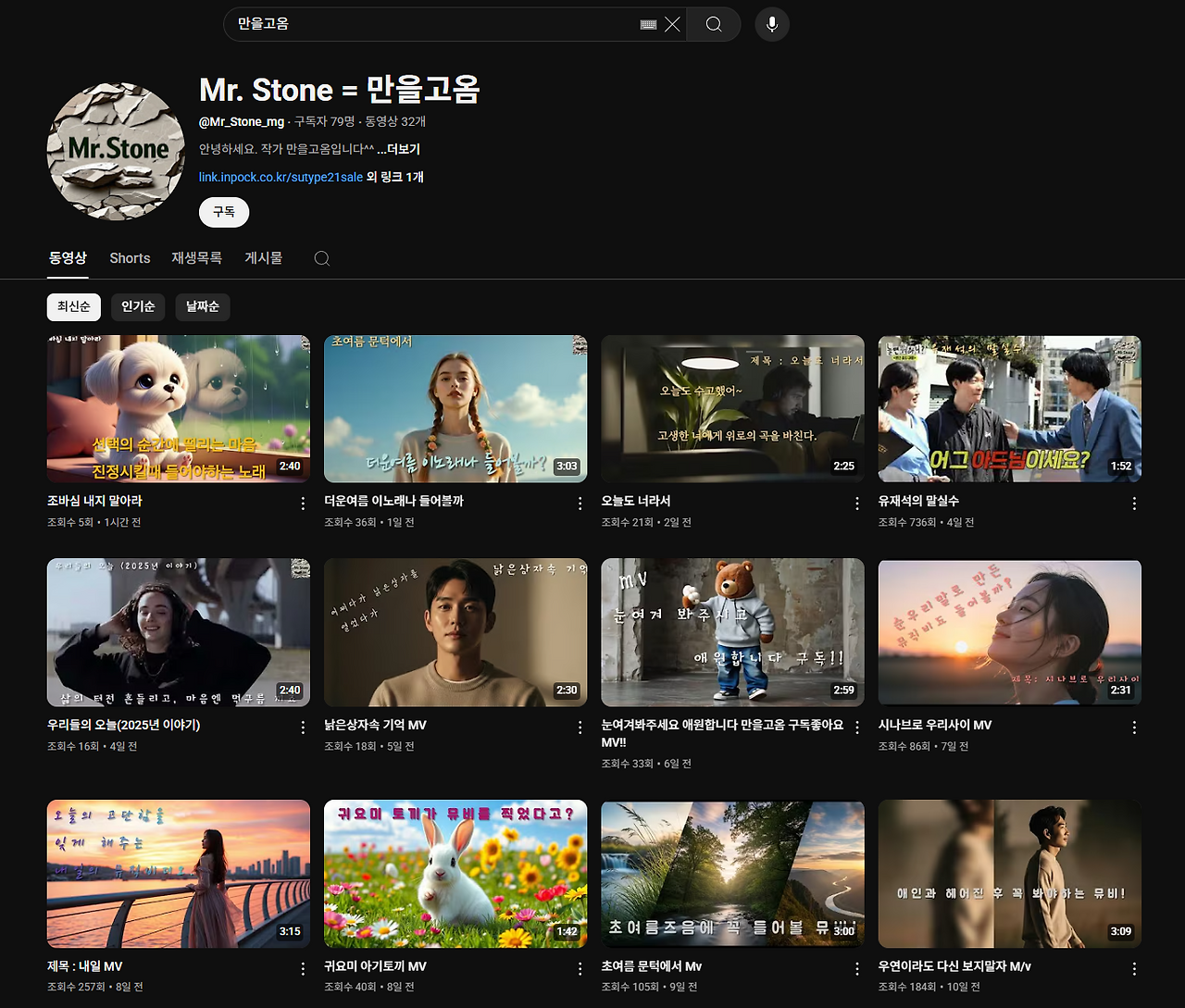
Task: Click the virtual keyboard icon in search box
Action: click(x=648, y=24)
